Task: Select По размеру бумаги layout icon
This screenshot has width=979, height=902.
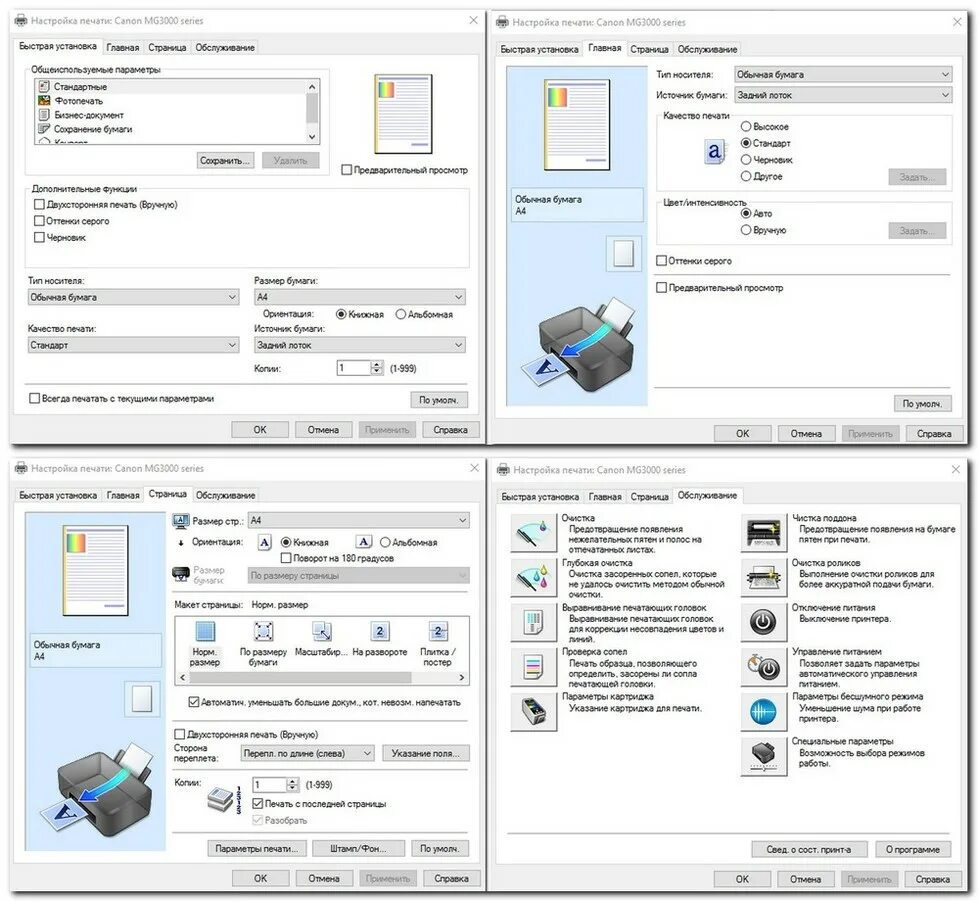Action: [x=263, y=632]
